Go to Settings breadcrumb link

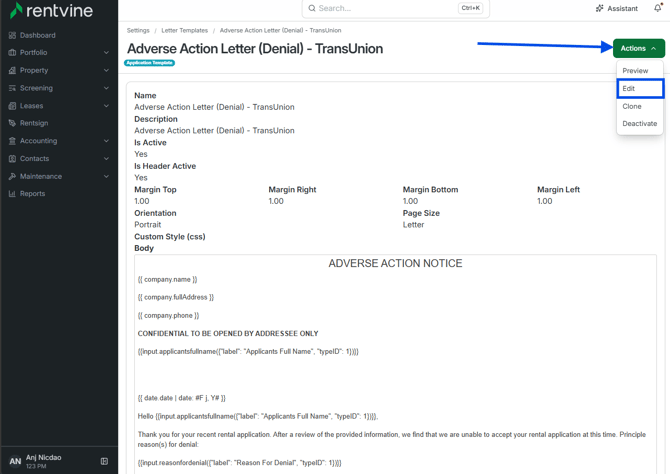138,30
